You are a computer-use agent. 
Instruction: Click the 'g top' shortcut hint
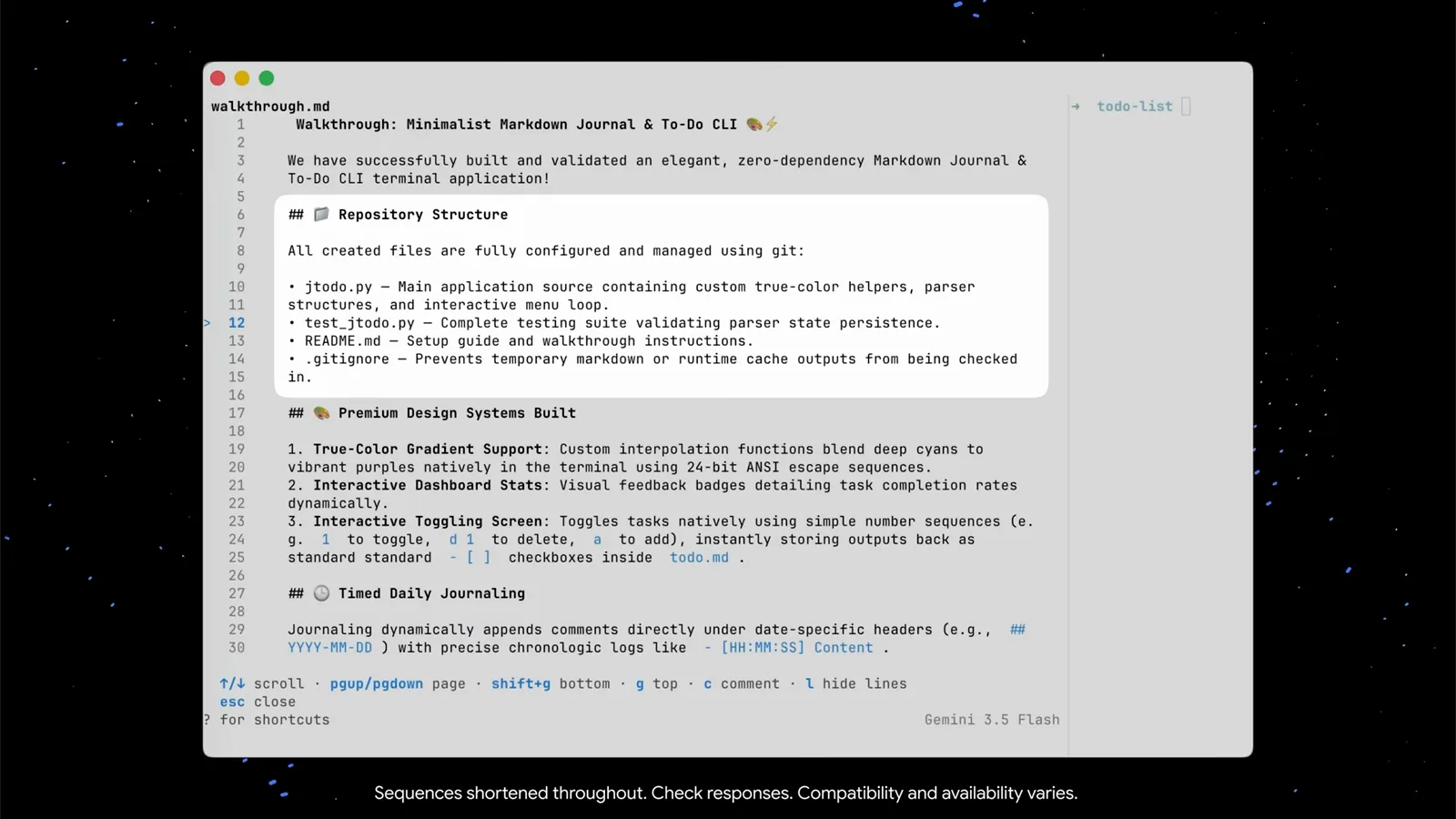tap(656, 683)
